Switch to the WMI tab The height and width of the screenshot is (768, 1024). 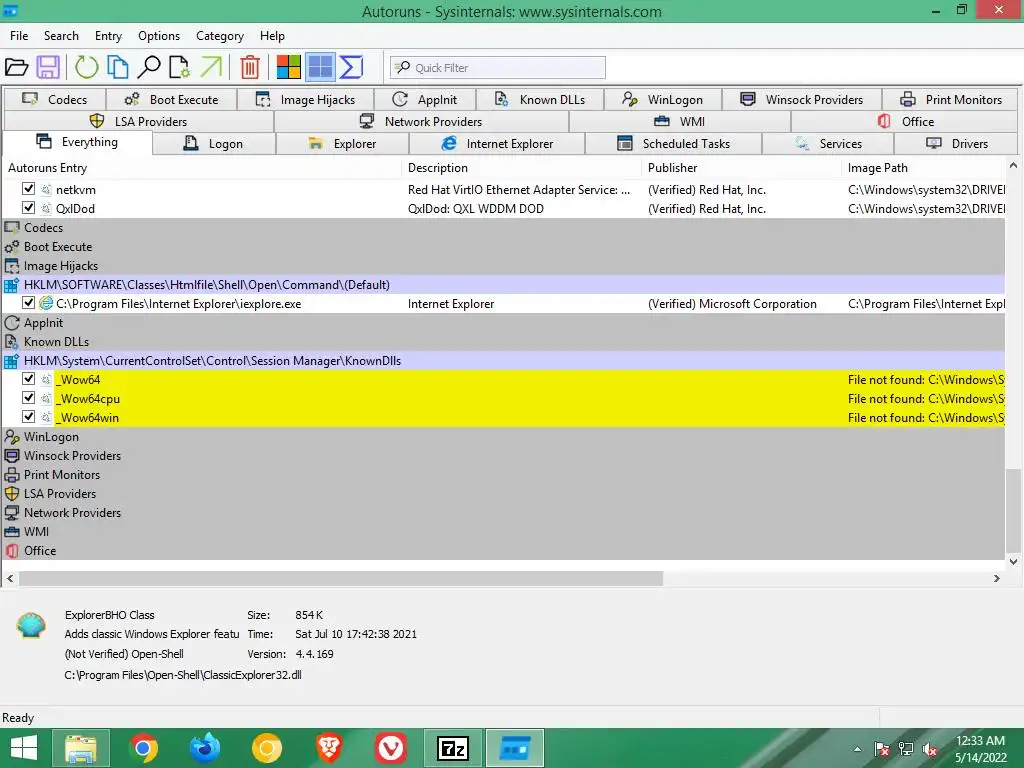tap(680, 121)
